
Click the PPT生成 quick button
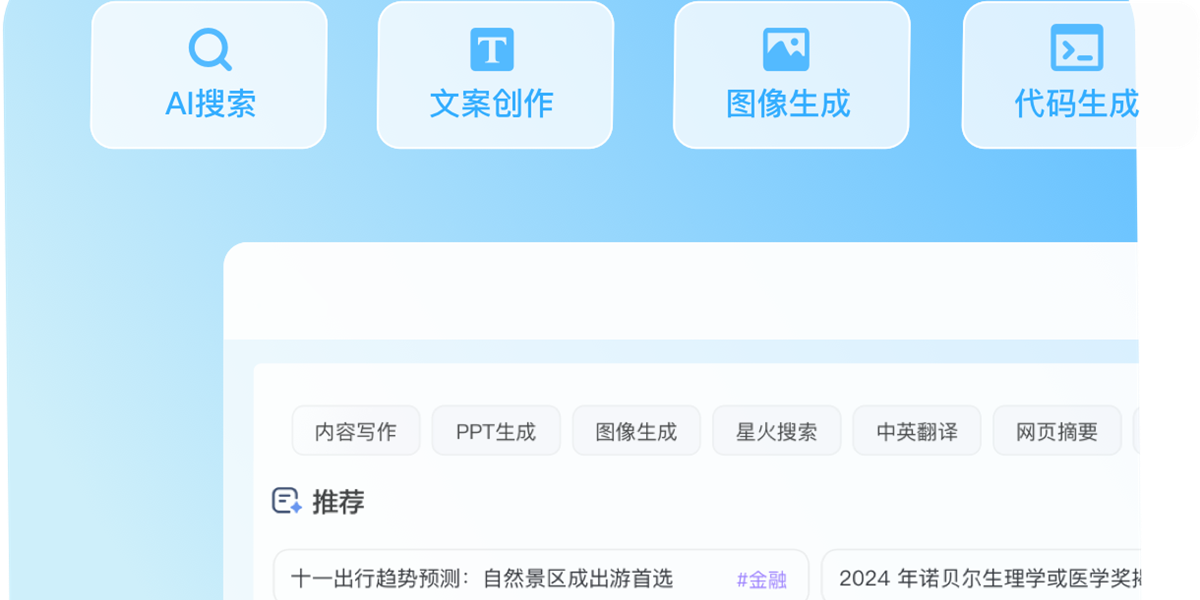coord(495,430)
